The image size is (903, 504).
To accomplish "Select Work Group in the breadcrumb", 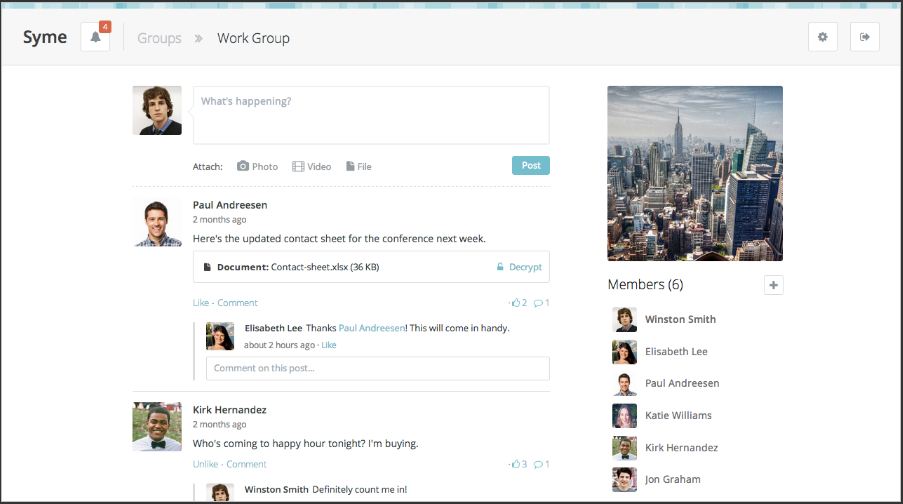I will point(253,38).
